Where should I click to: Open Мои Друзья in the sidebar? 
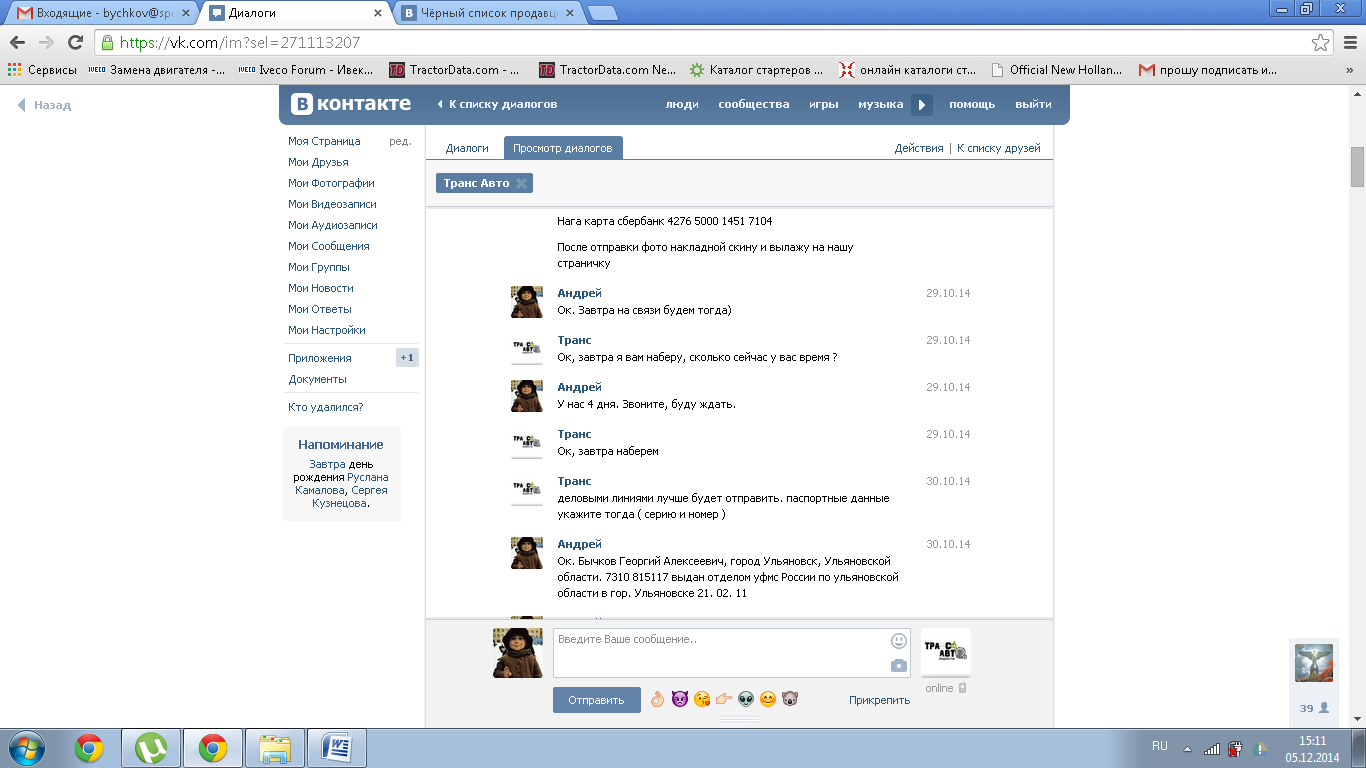(x=318, y=162)
